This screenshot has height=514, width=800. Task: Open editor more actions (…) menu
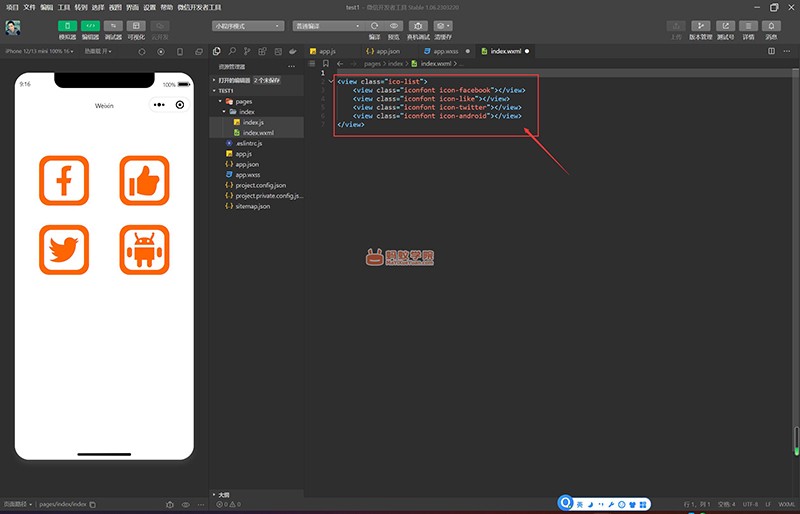pyautogui.click(x=787, y=51)
